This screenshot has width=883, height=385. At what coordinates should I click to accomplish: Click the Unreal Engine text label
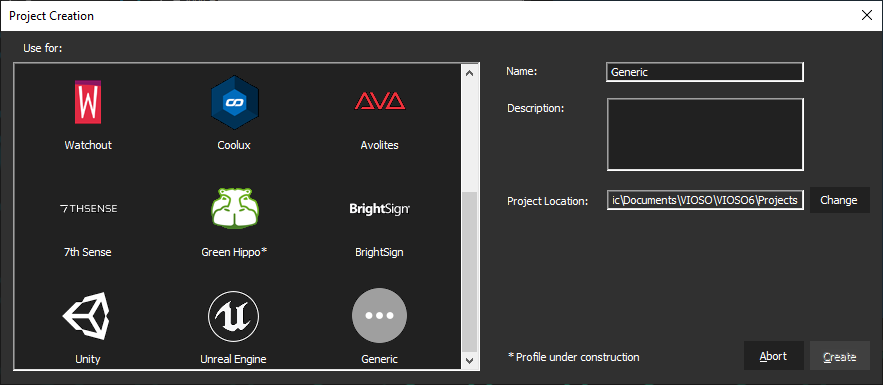tap(233, 359)
